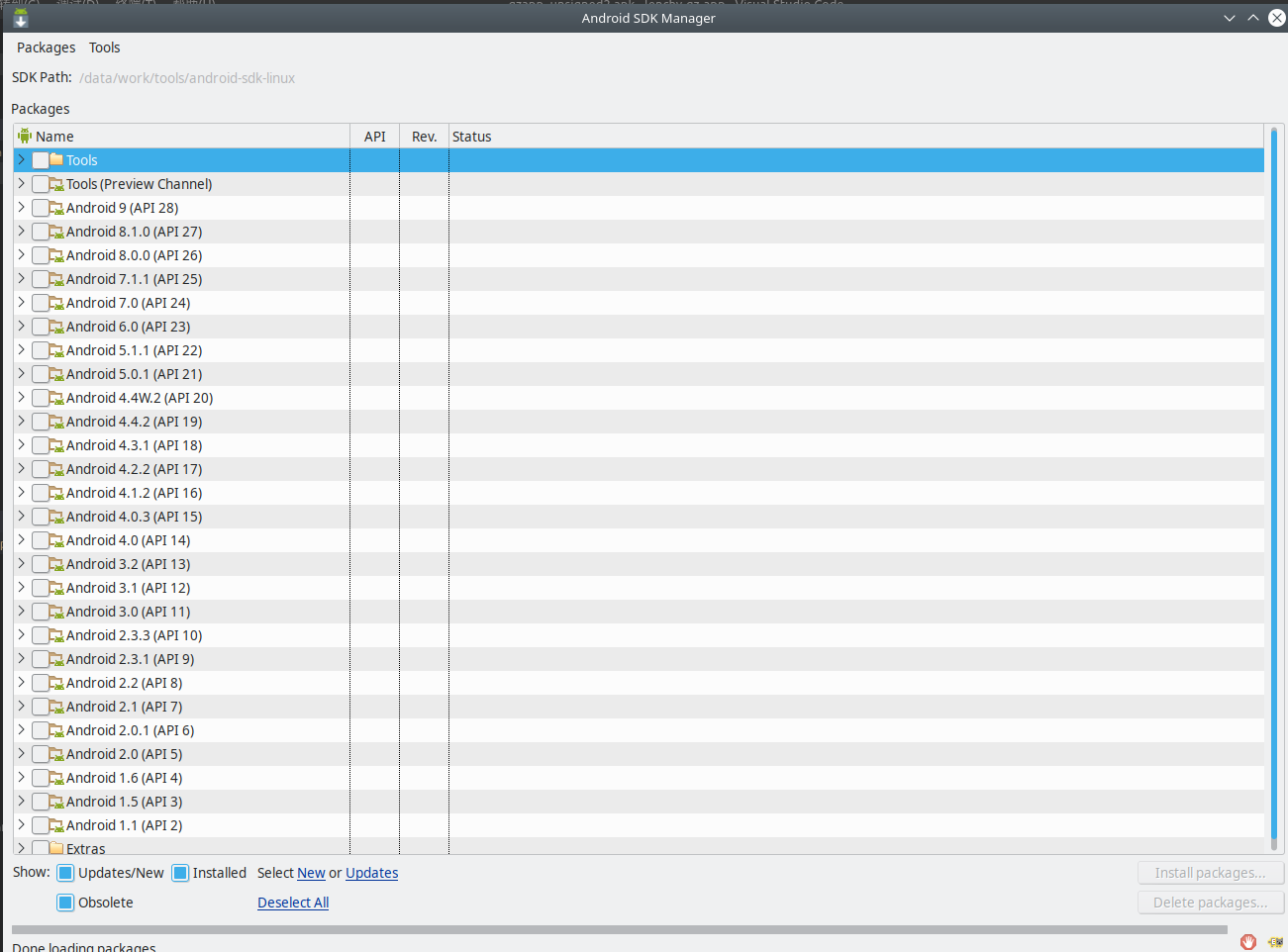Check the Tools (Preview Channel) checkbox
Viewport: 1288px width, 952px height.
(40, 184)
